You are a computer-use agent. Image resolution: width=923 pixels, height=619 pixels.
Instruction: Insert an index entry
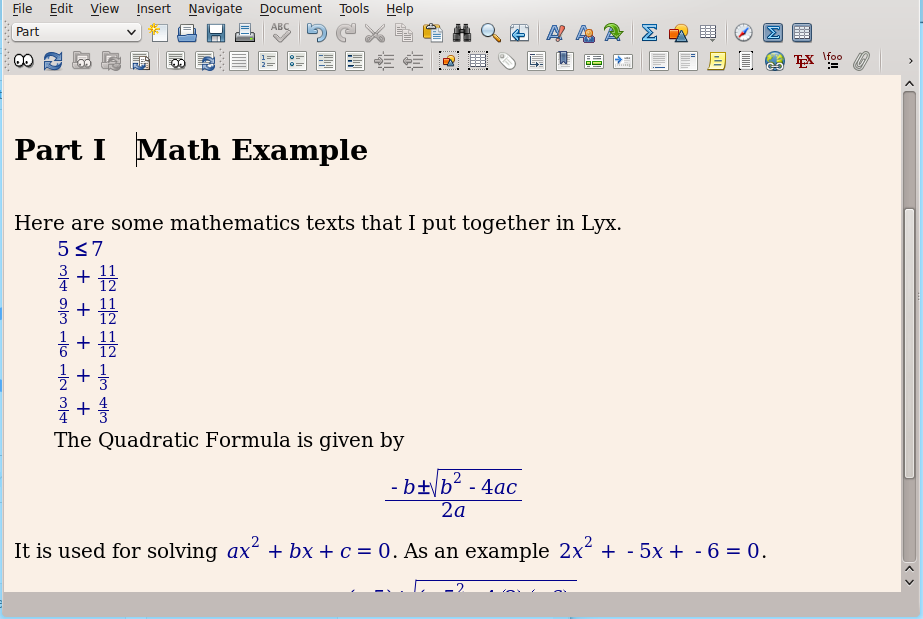click(x=593, y=61)
